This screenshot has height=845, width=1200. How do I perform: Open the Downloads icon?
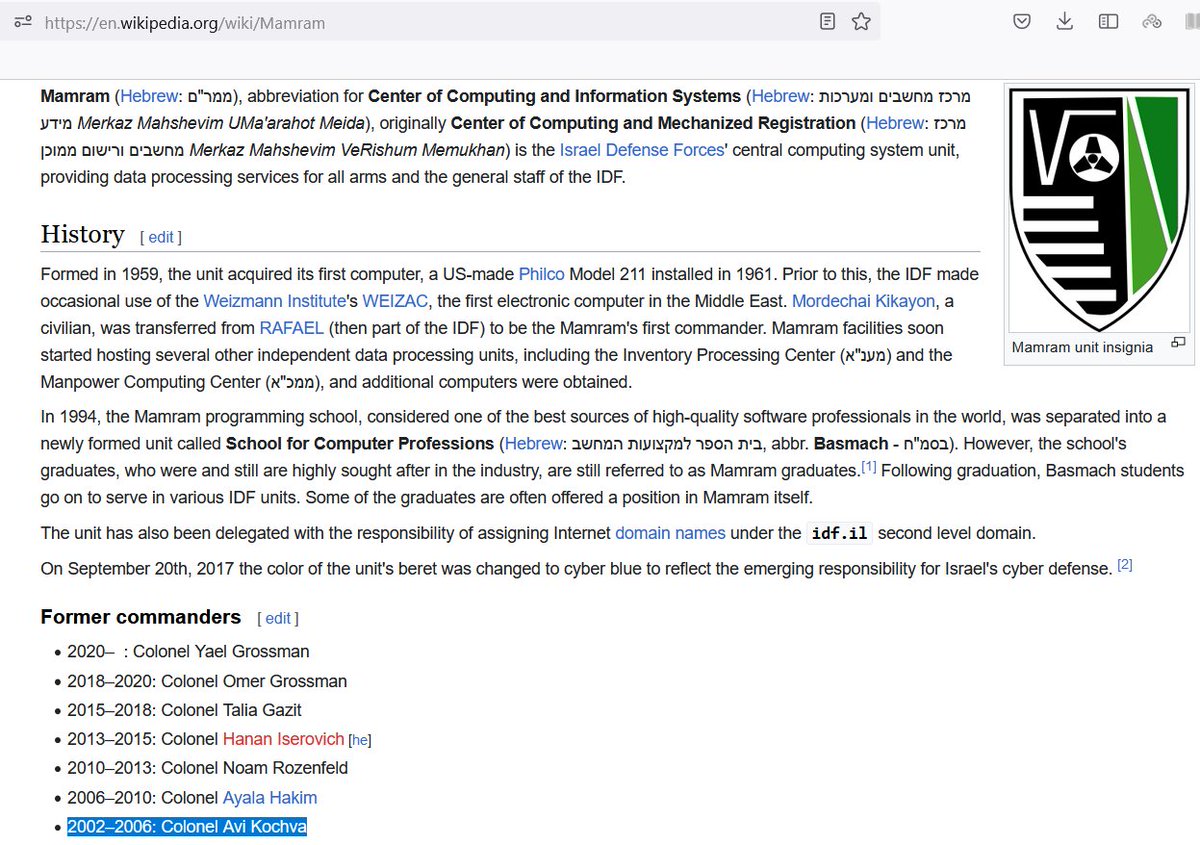(x=1065, y=21)
